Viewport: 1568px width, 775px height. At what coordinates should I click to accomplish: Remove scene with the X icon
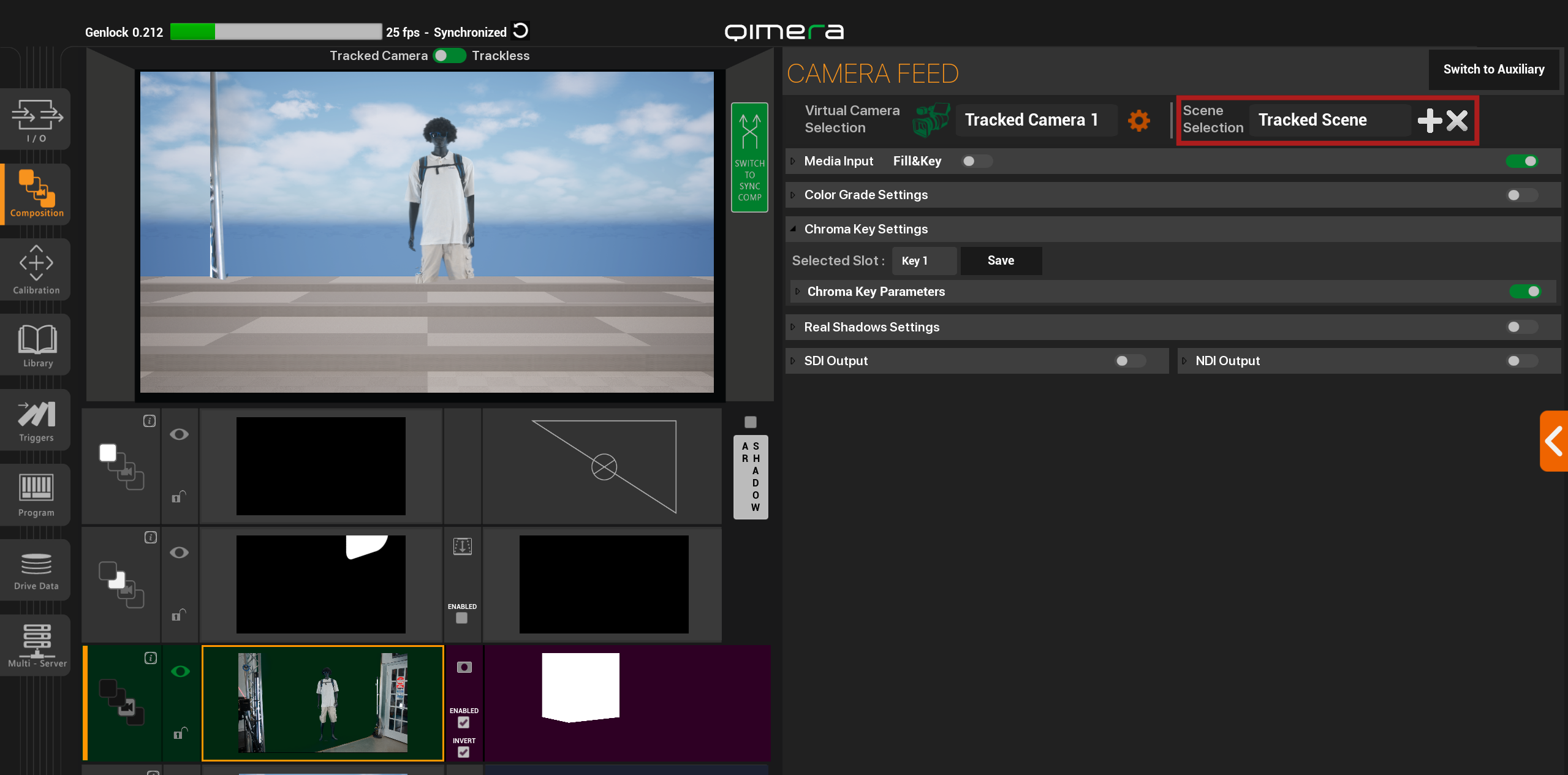(x=1457, y=121)
